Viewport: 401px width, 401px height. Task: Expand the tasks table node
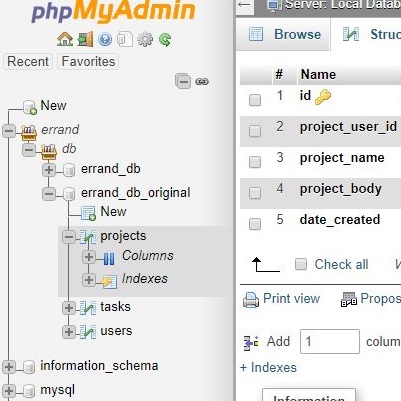pyautogui.click(x=69, y=308)
